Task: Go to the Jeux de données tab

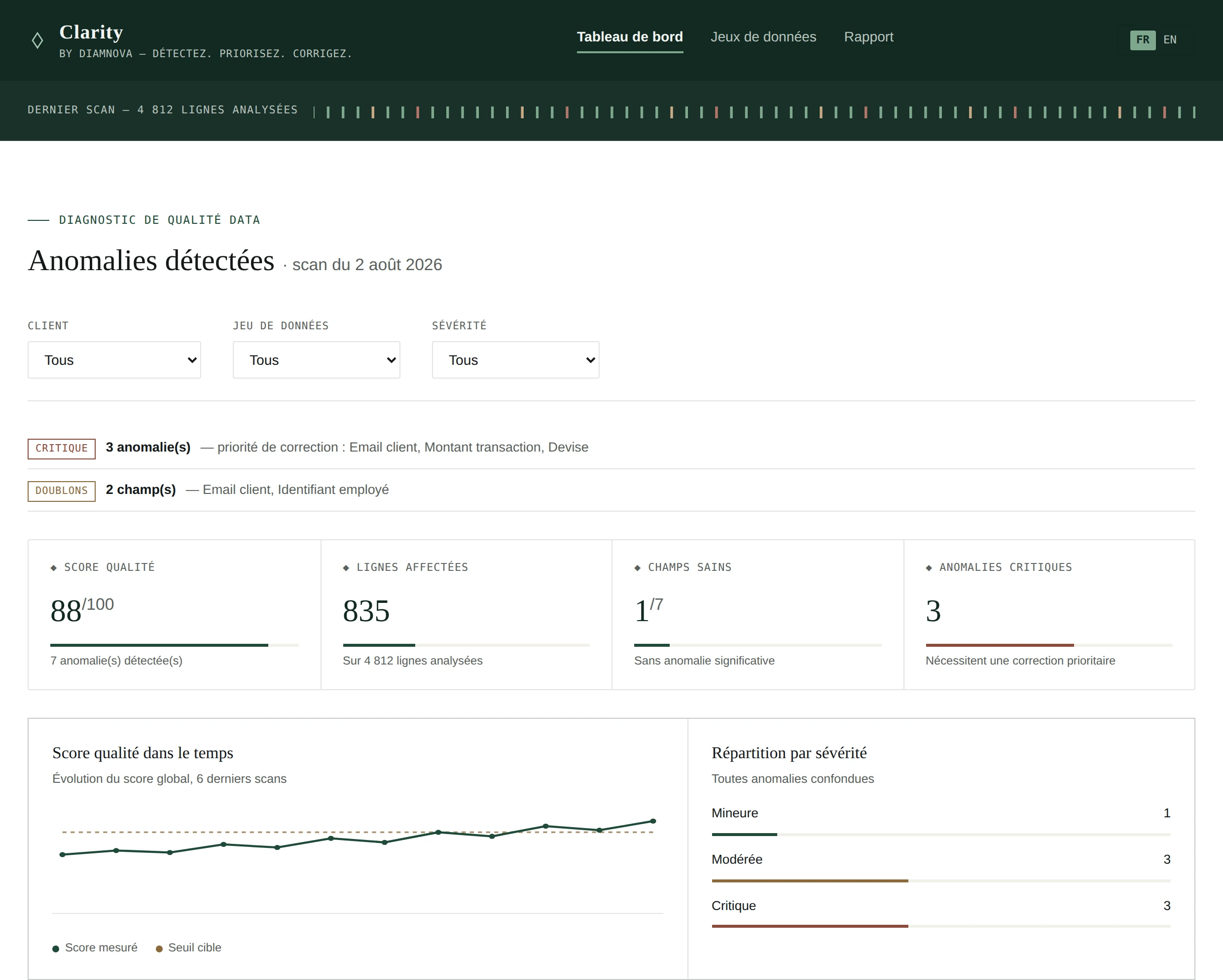Action: pyautogui.click(x=763, y=37)
